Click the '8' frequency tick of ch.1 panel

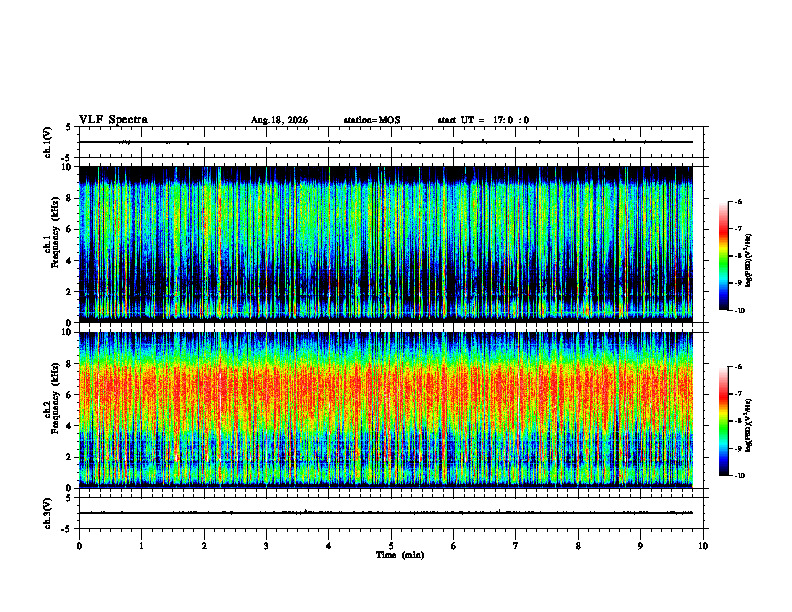coord(69,198)
